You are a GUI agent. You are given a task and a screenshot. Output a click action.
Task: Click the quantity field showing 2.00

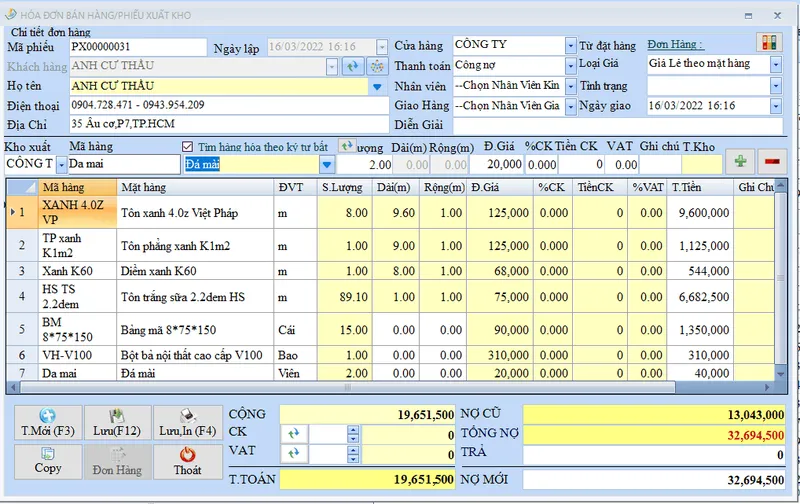tap(364, 165)
